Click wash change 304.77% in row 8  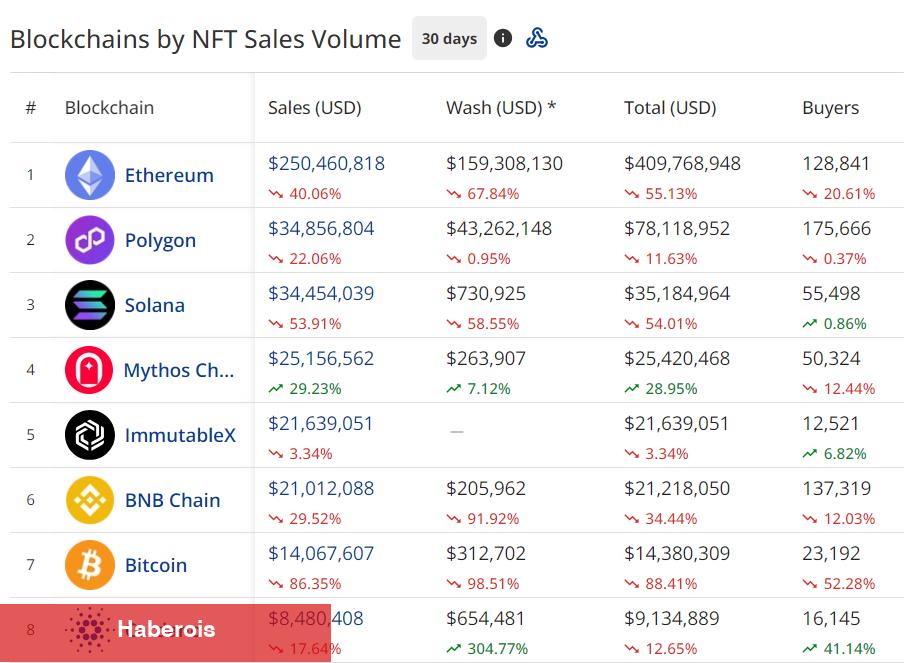pyautogui.click(x=498, y=648)
